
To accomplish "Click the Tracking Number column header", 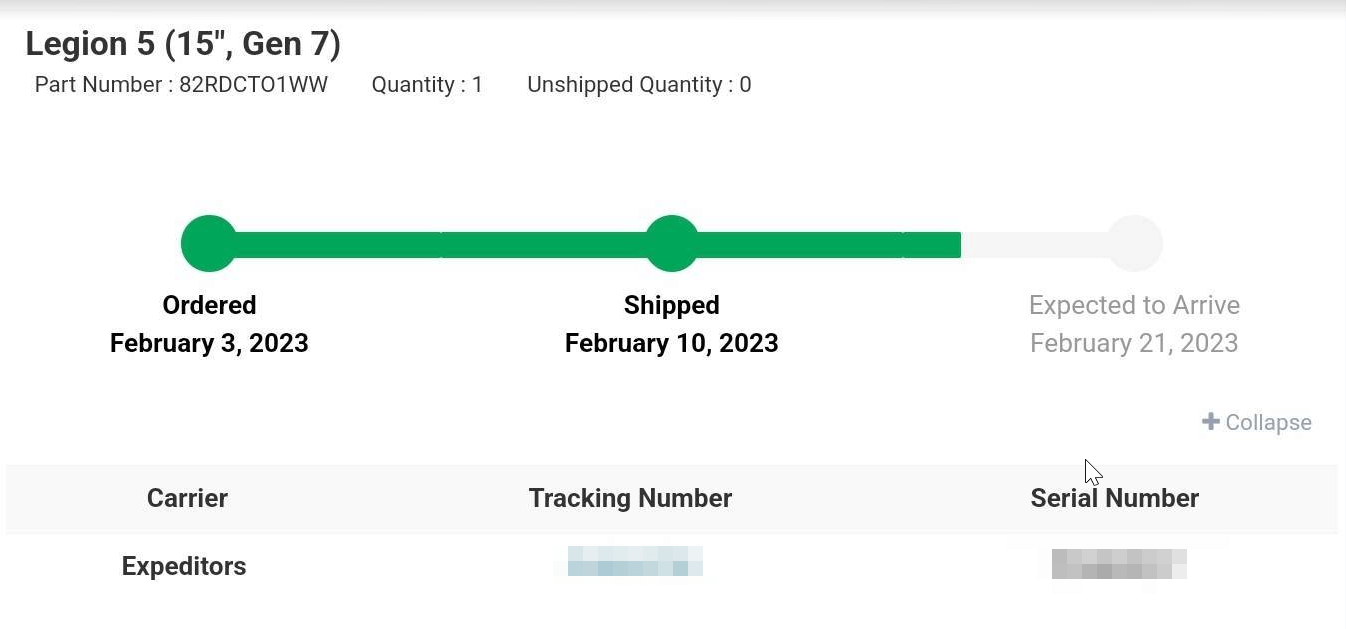I will 630,498.
